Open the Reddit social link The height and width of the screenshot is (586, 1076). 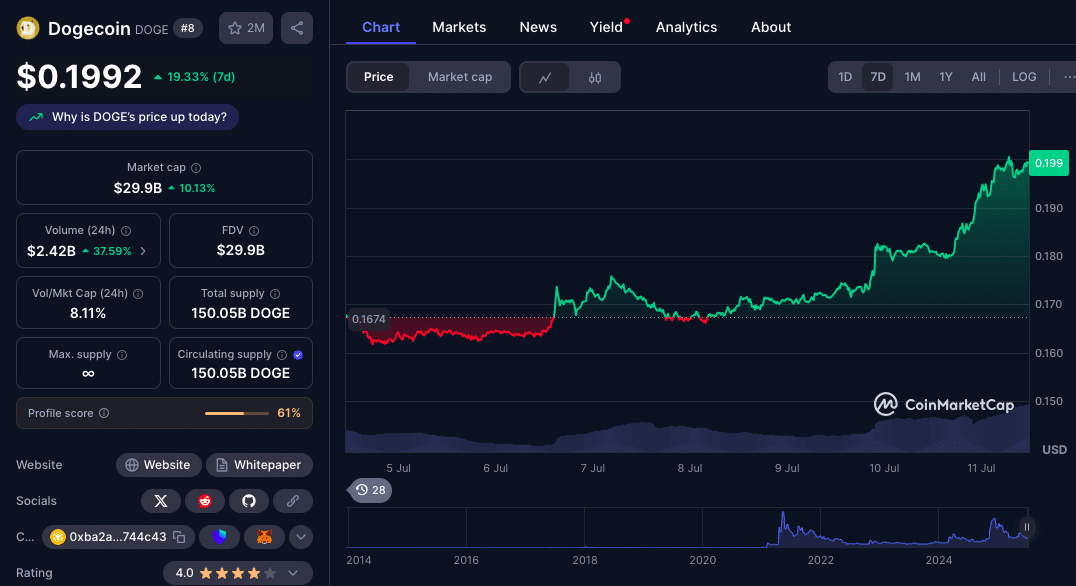pyautogui.click(x=204, y=501)
